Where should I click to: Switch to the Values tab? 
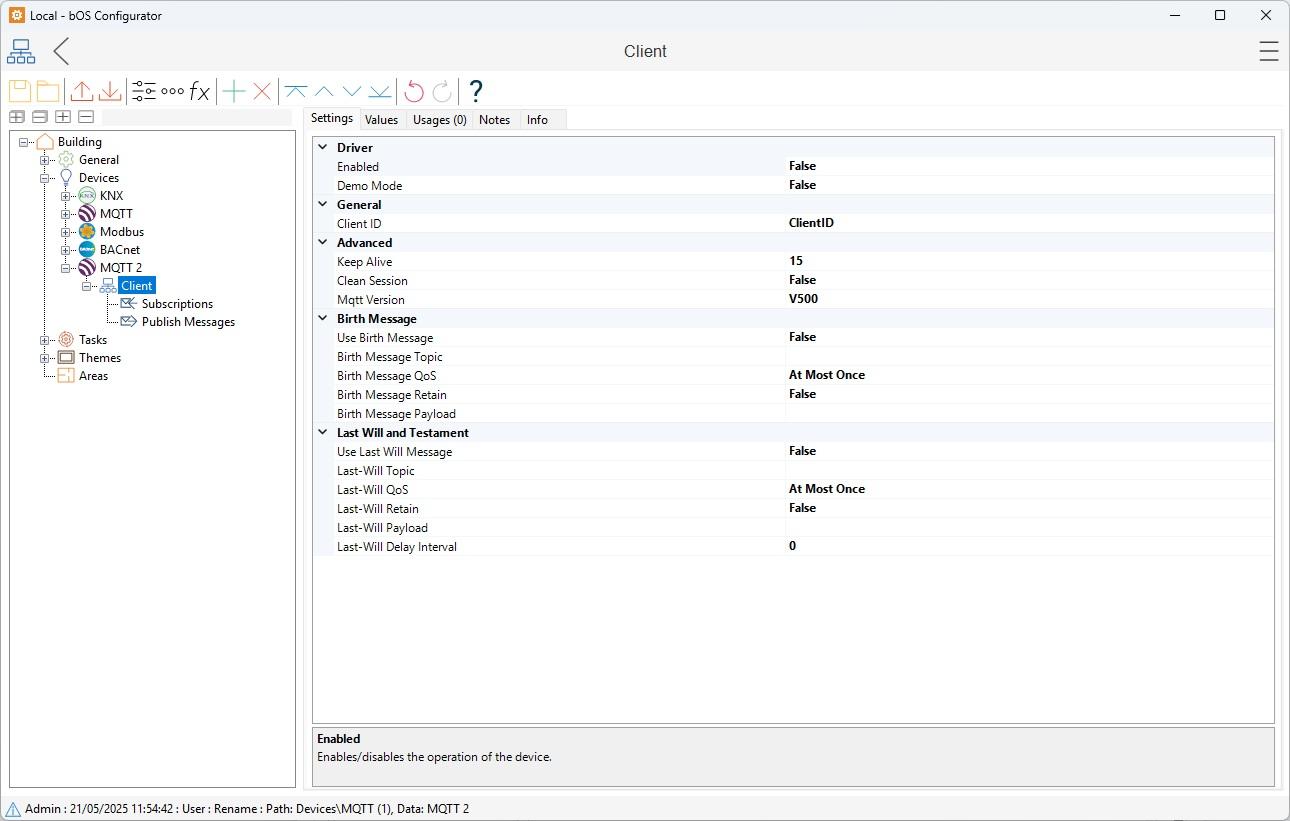[381, 120]
